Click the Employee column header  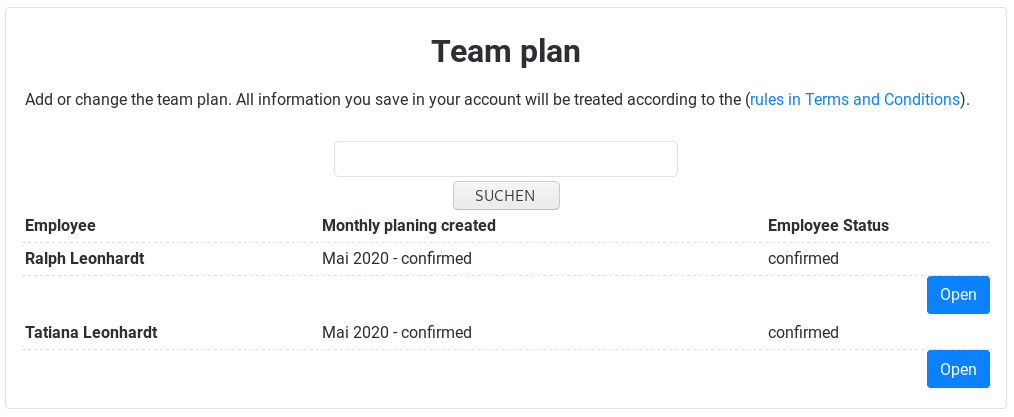(60, 225)
